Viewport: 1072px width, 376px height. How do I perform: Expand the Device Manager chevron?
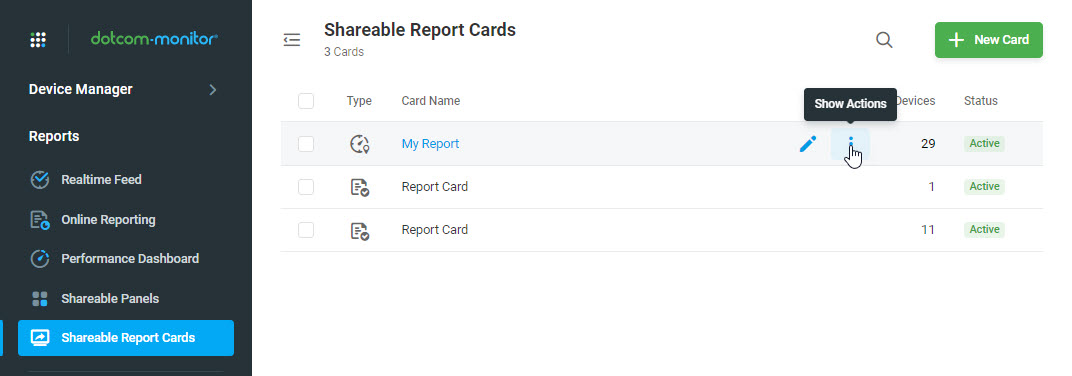coord(213,90)
